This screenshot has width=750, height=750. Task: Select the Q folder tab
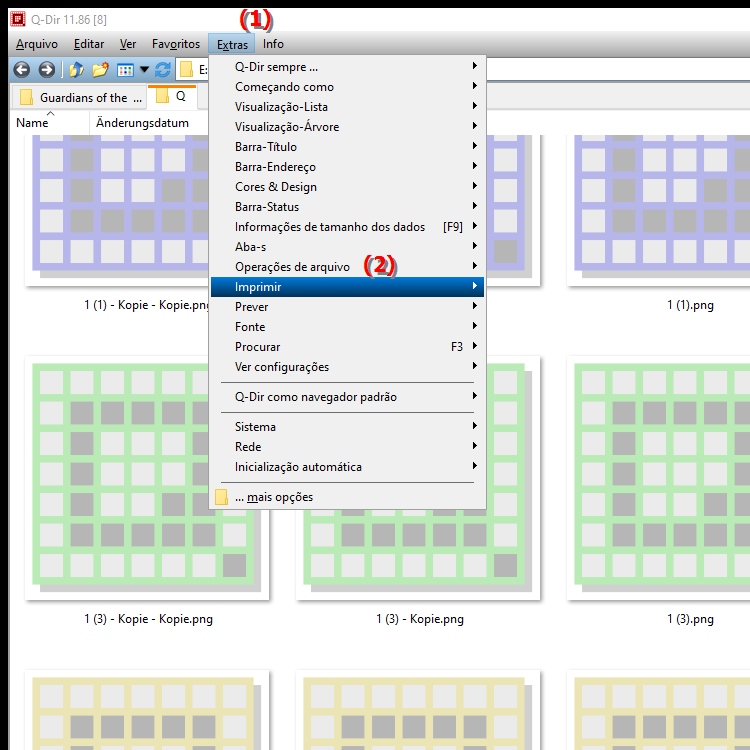click(172, 96)
